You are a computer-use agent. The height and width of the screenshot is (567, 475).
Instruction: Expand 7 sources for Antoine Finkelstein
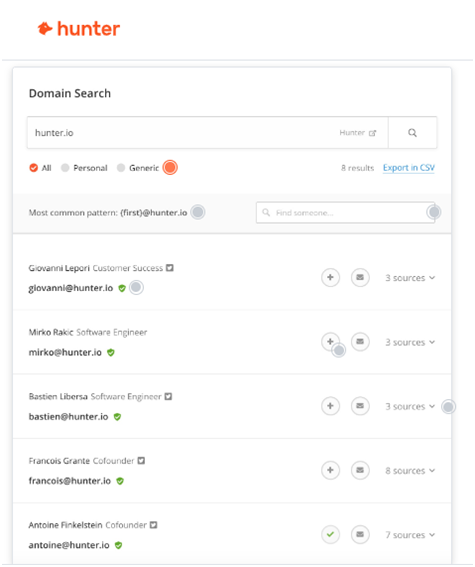[410, 535]
